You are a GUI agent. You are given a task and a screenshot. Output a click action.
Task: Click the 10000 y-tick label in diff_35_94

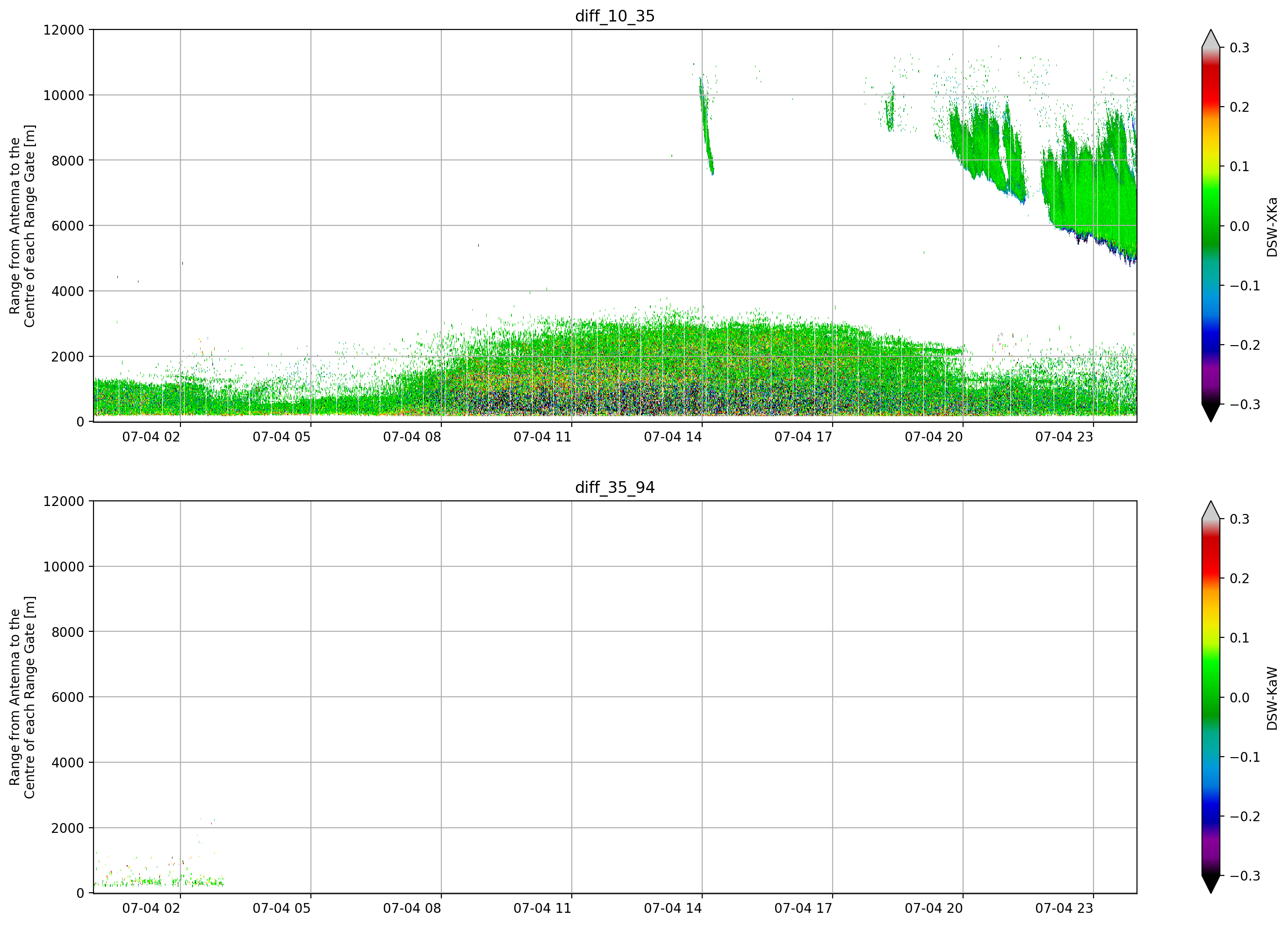64,567
